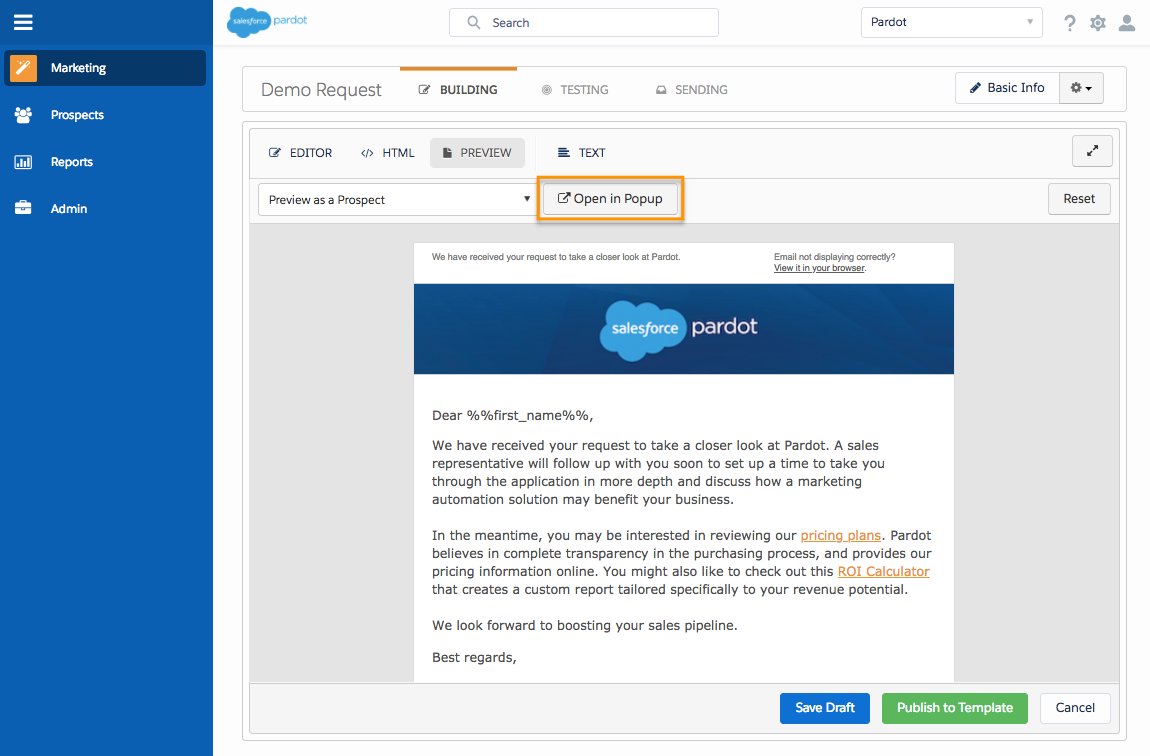
Task: Open the gear dropdown beside Basic Info
Action: (1081, 87)
